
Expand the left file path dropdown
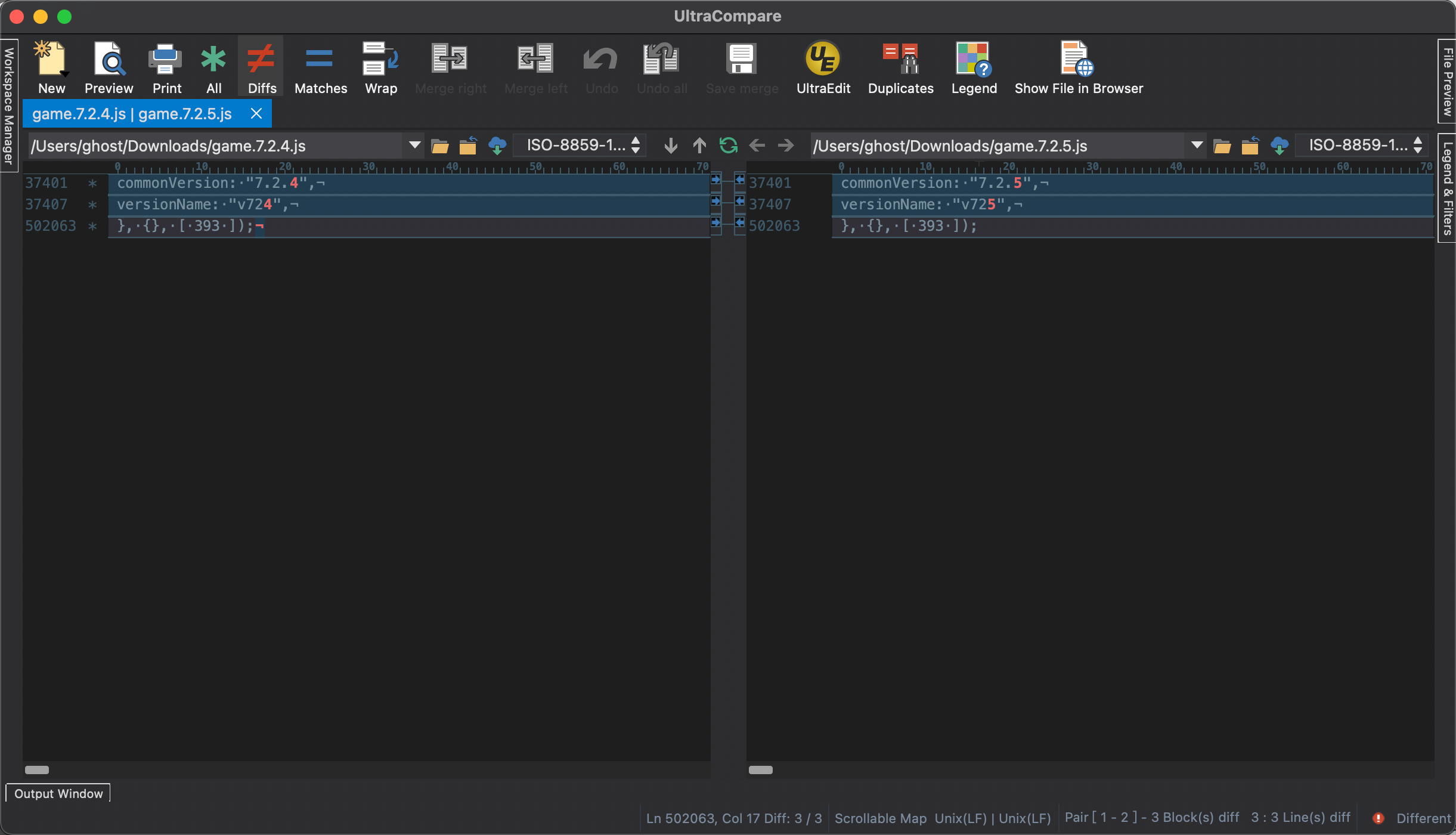click(414, 146)
